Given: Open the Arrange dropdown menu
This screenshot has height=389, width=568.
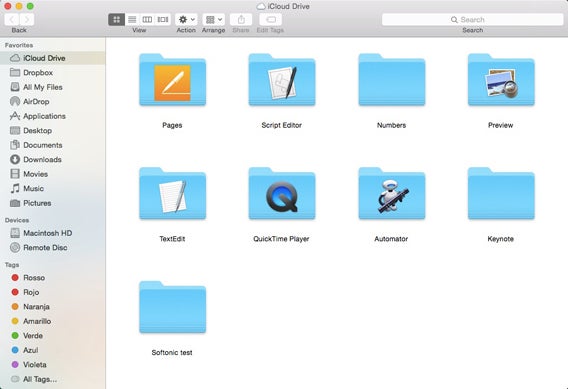Looking at the screenshot, I should point(214,20).
